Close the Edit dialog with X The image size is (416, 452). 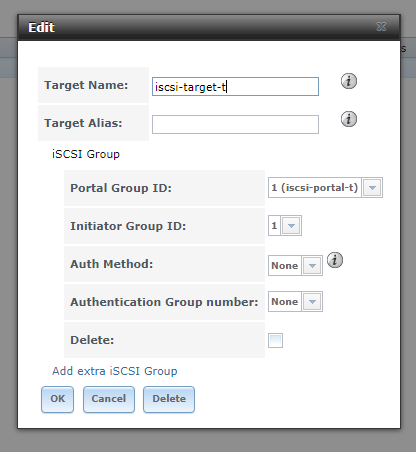point(381,27)
